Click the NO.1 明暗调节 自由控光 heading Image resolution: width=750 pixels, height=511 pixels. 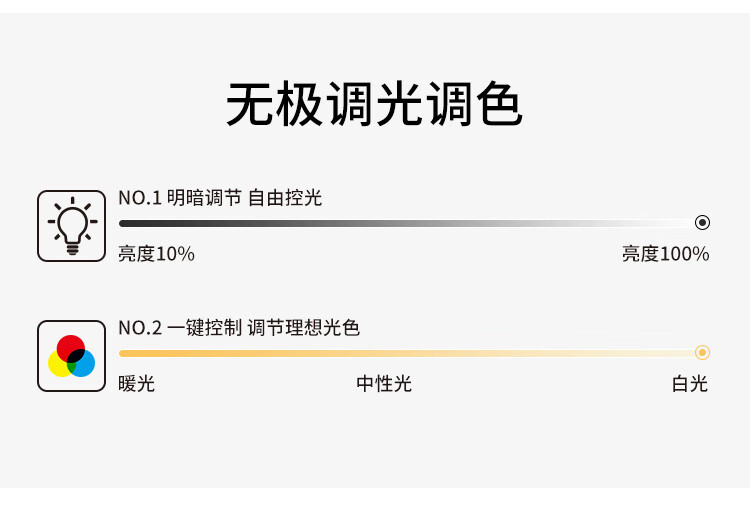click(x=220, y=198)
